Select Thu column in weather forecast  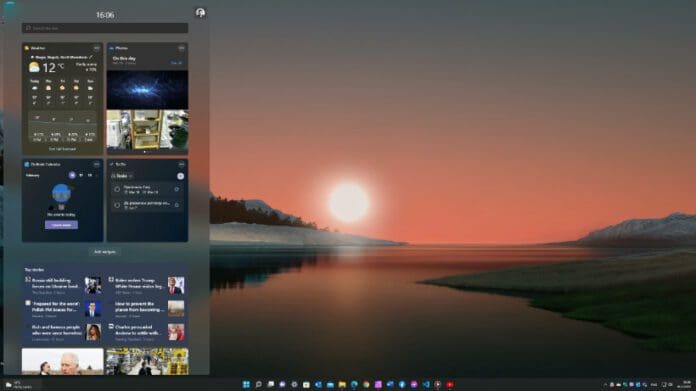click(x=48, y=92)
